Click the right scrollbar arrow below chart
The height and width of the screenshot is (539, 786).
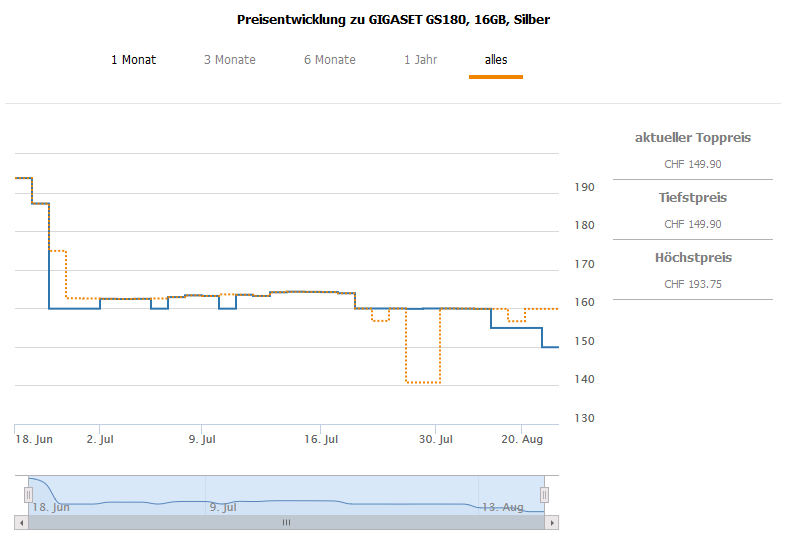pyautogui.click(x=551, y=522)
